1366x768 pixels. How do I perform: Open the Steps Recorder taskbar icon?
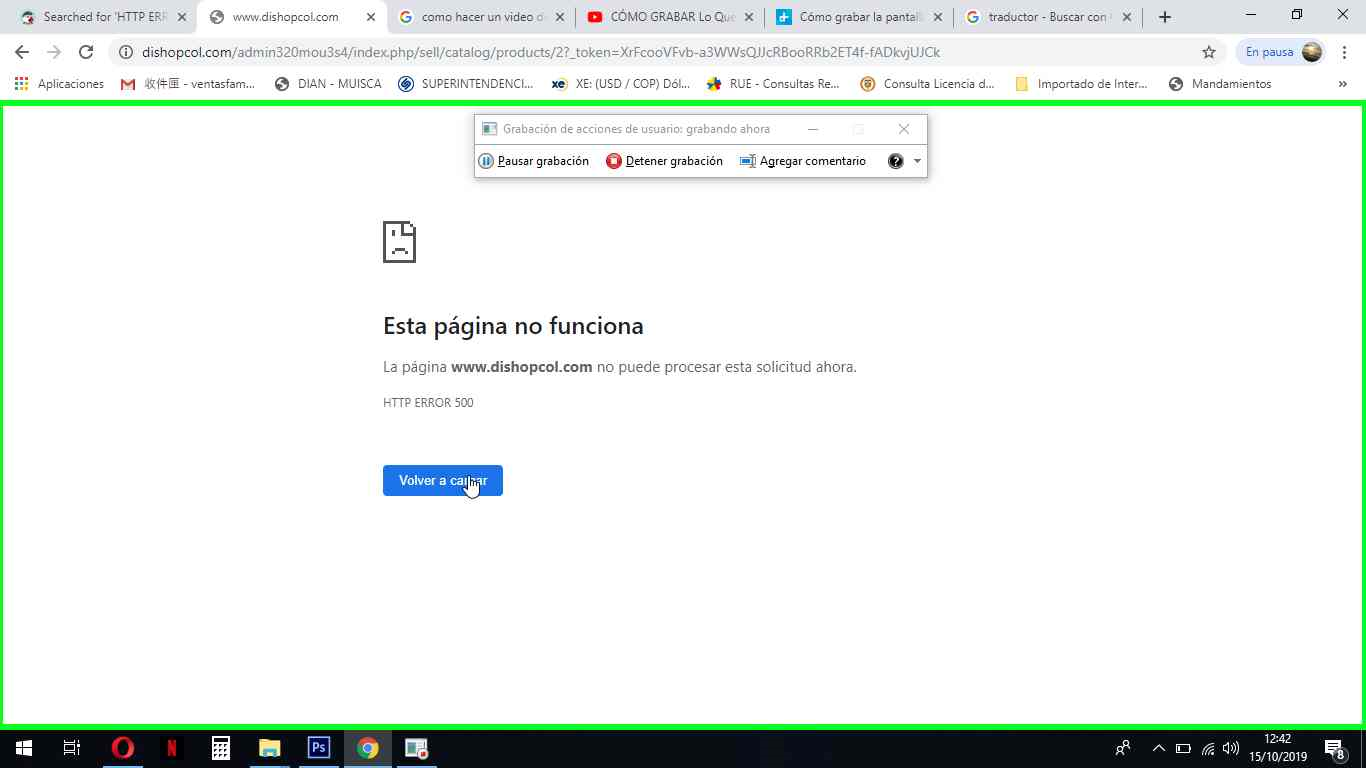[416, 748]
